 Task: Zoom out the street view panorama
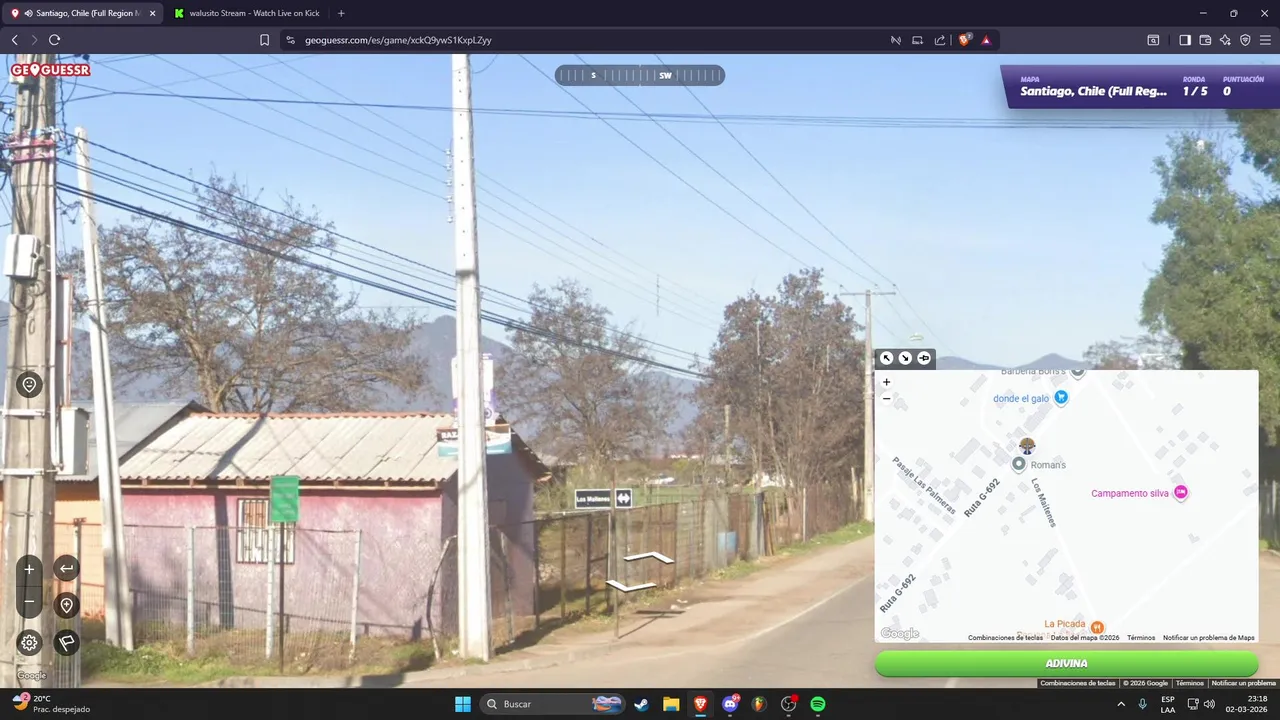pos(29,602)
